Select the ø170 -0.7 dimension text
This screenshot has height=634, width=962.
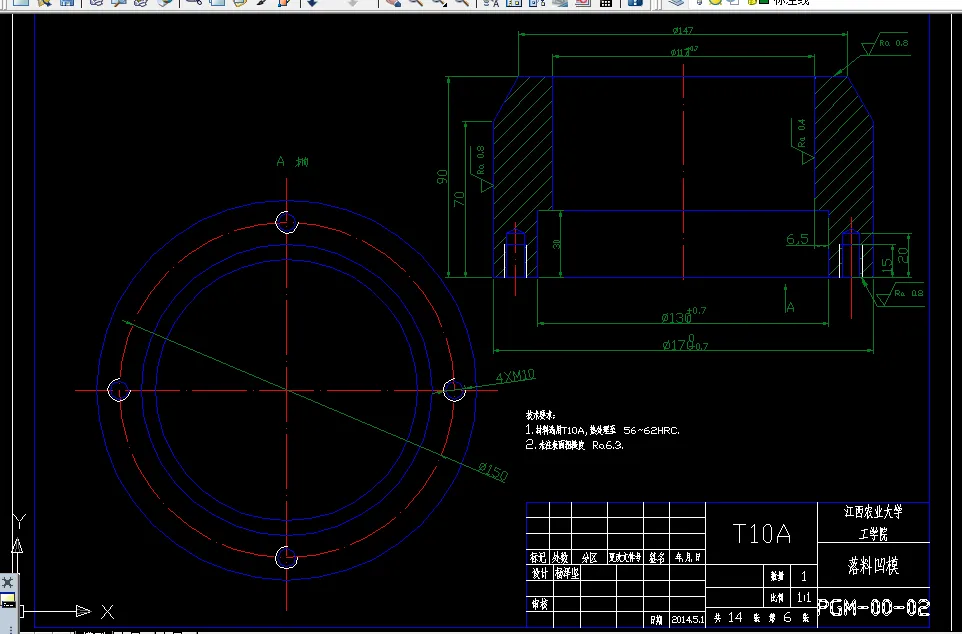[685, 344]
